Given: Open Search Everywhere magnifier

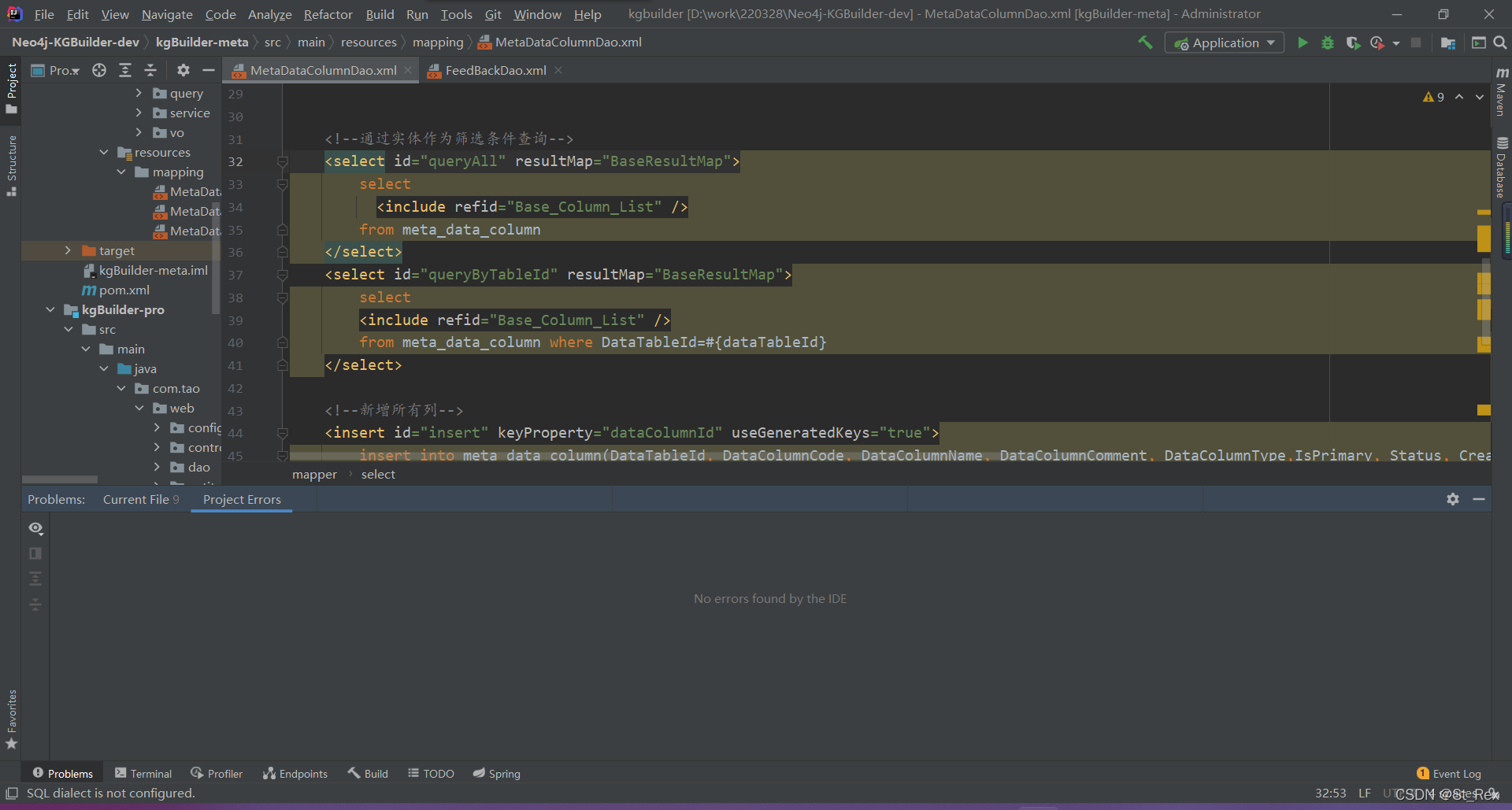Looking at the screenshot, I should click(x=1501, y=43).
